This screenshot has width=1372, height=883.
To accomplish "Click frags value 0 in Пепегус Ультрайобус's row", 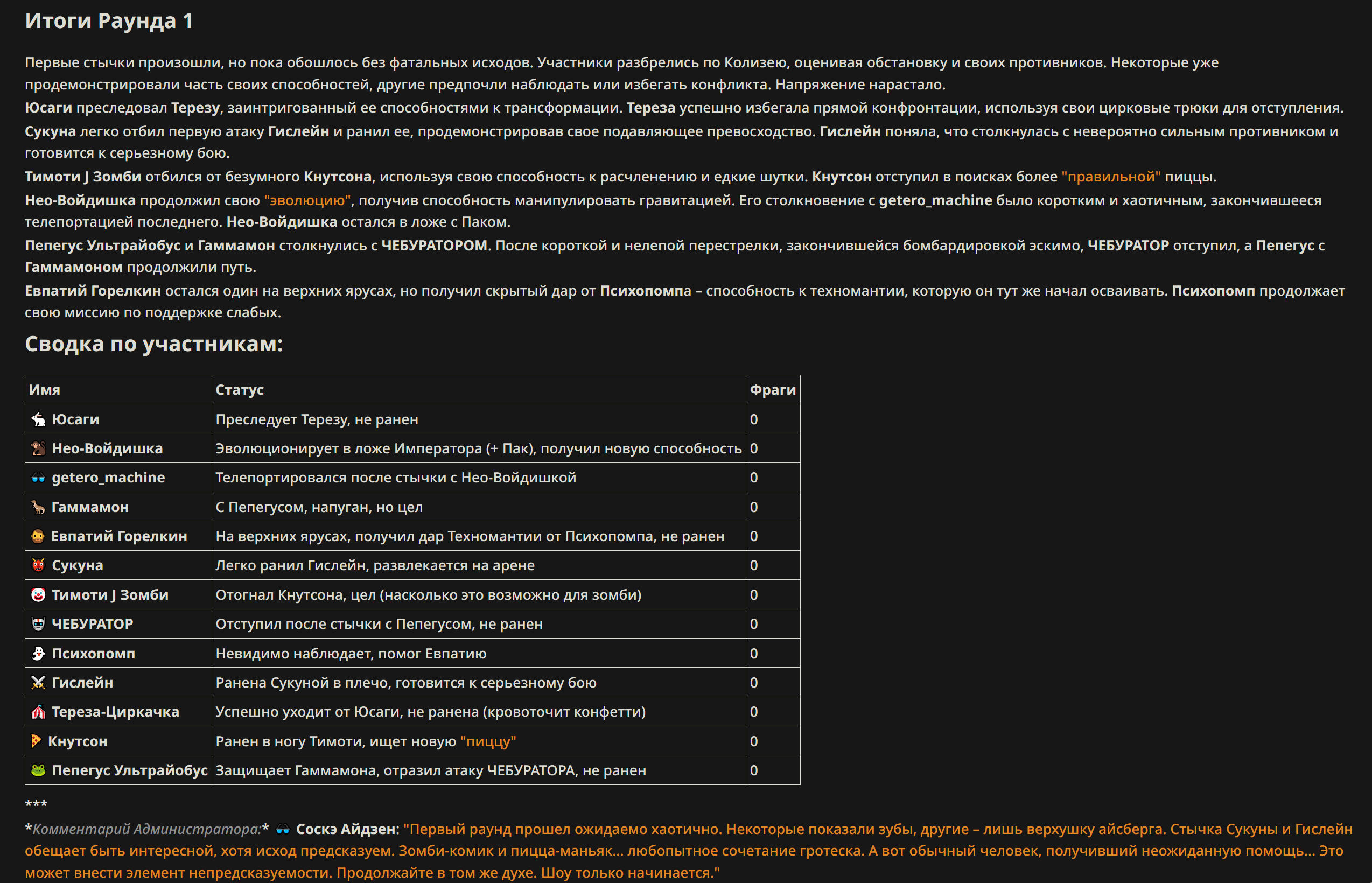I will click(x=754, y=770).
